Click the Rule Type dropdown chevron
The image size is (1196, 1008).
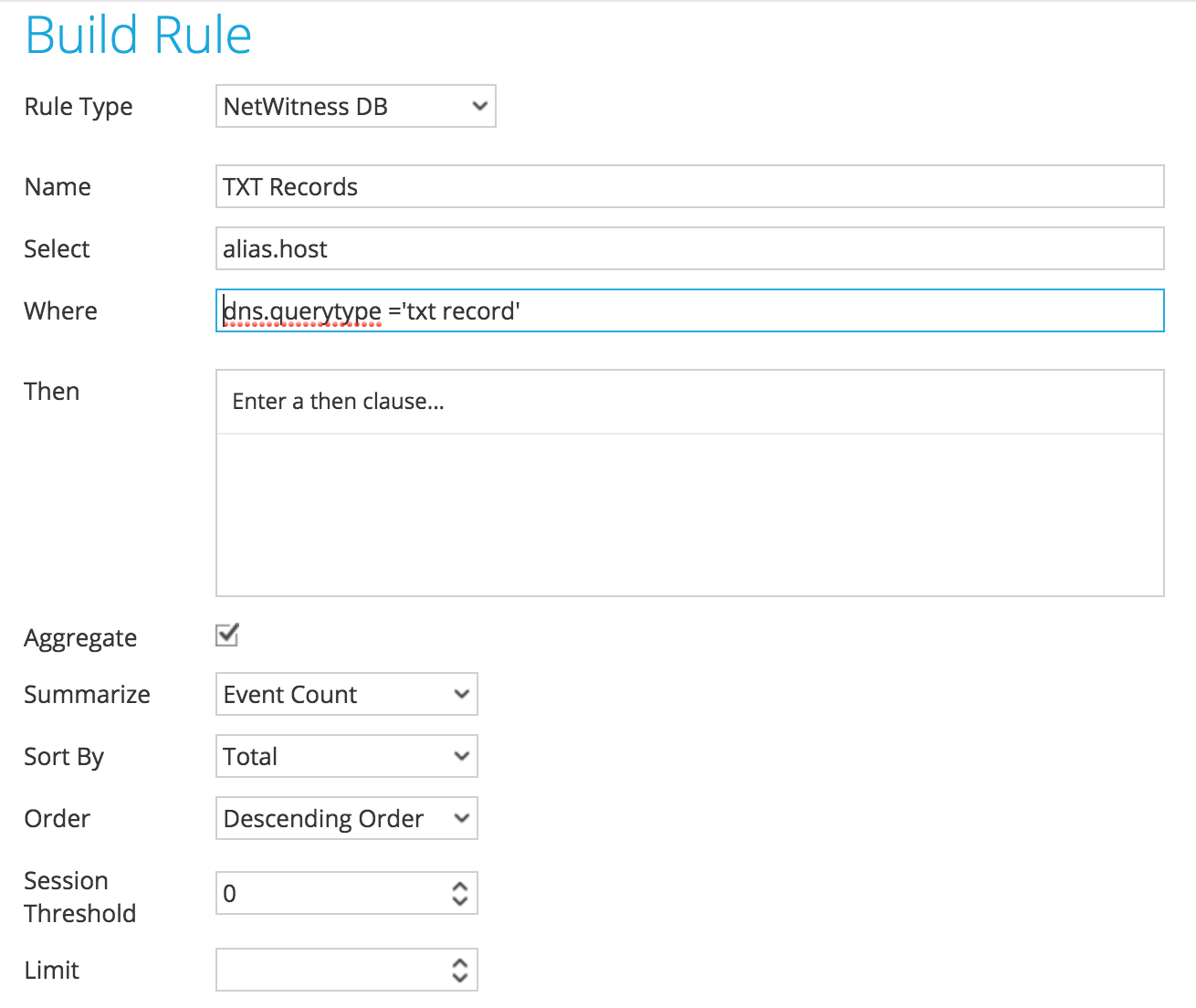click(479, 106)
